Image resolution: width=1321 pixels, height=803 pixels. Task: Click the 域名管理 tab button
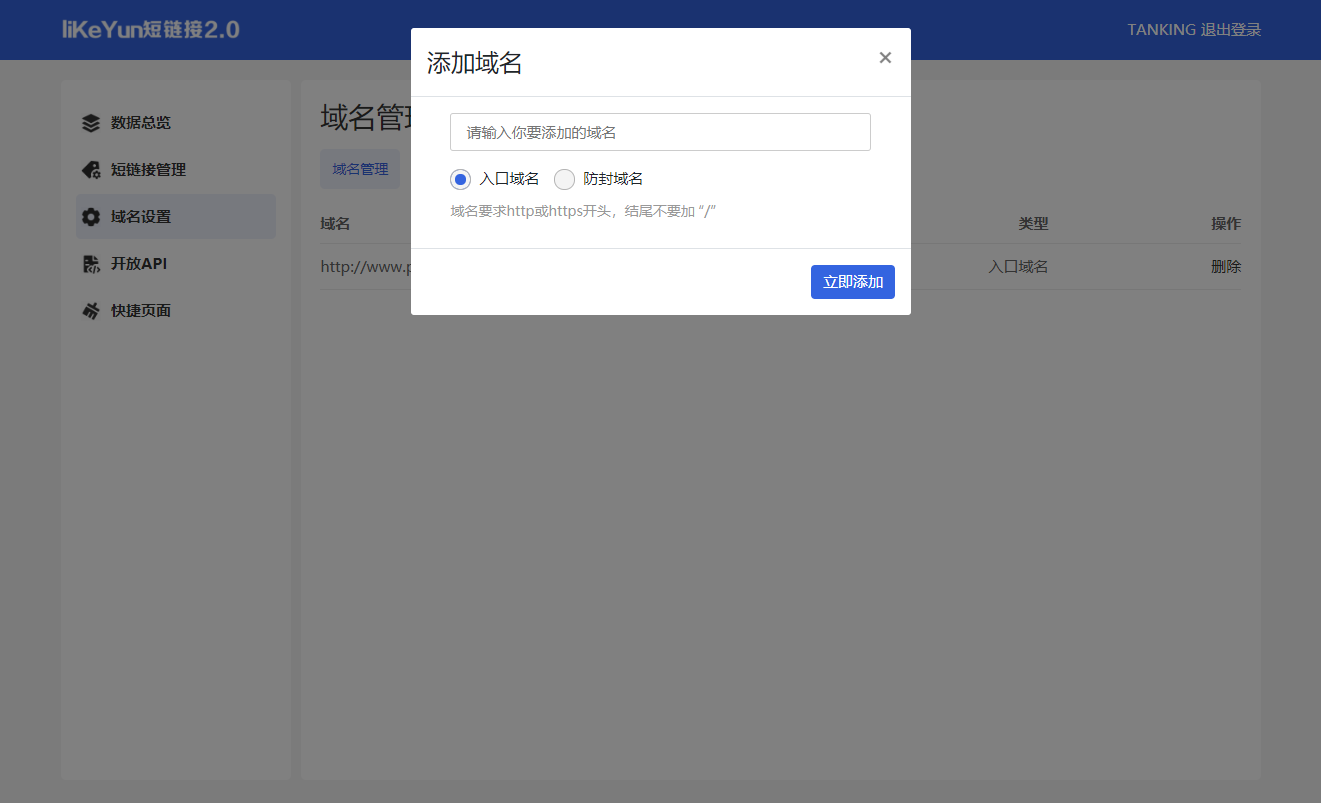click(360, 170)
